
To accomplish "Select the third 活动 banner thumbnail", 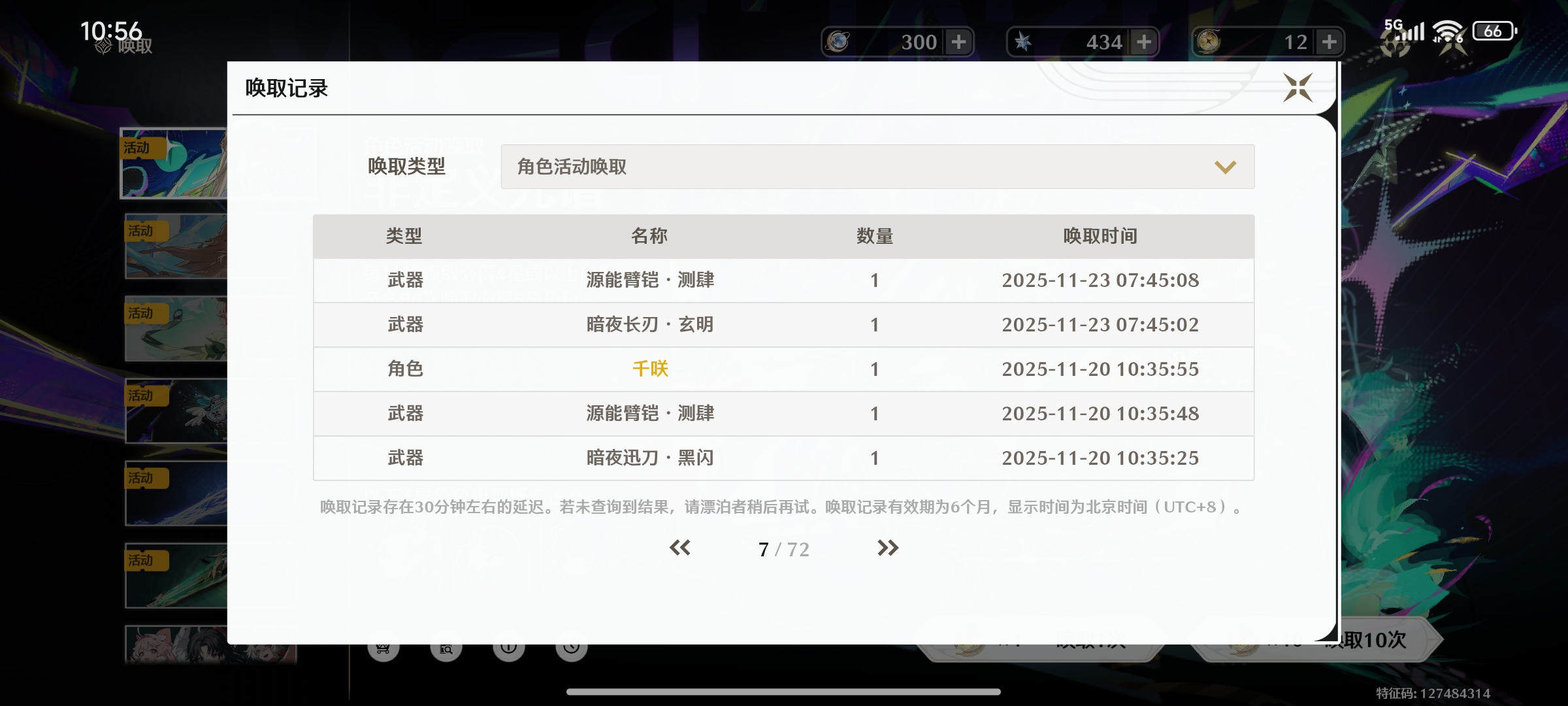I will [x=176, y=329].
